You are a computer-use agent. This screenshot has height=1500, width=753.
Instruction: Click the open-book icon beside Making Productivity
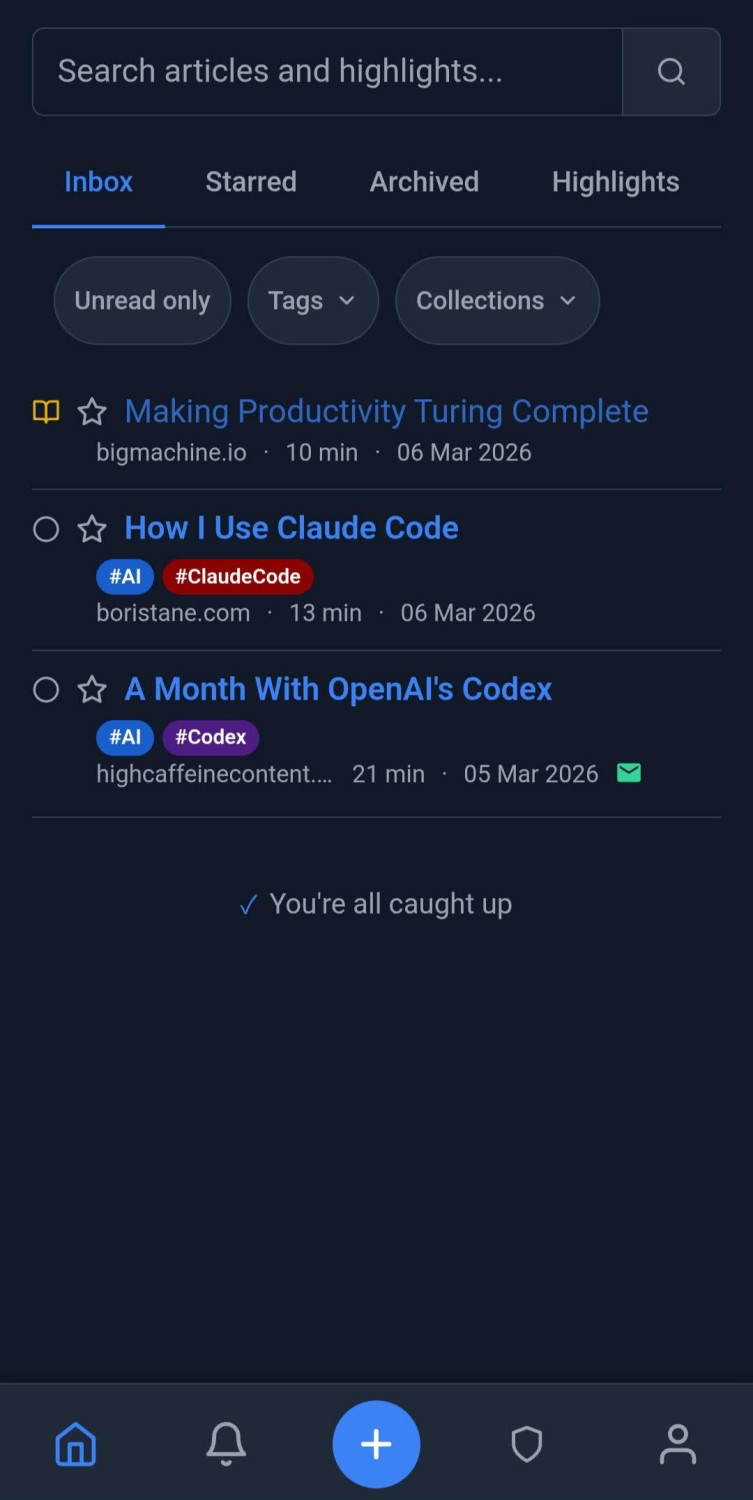pyautogui.click(x=46, y=412)
